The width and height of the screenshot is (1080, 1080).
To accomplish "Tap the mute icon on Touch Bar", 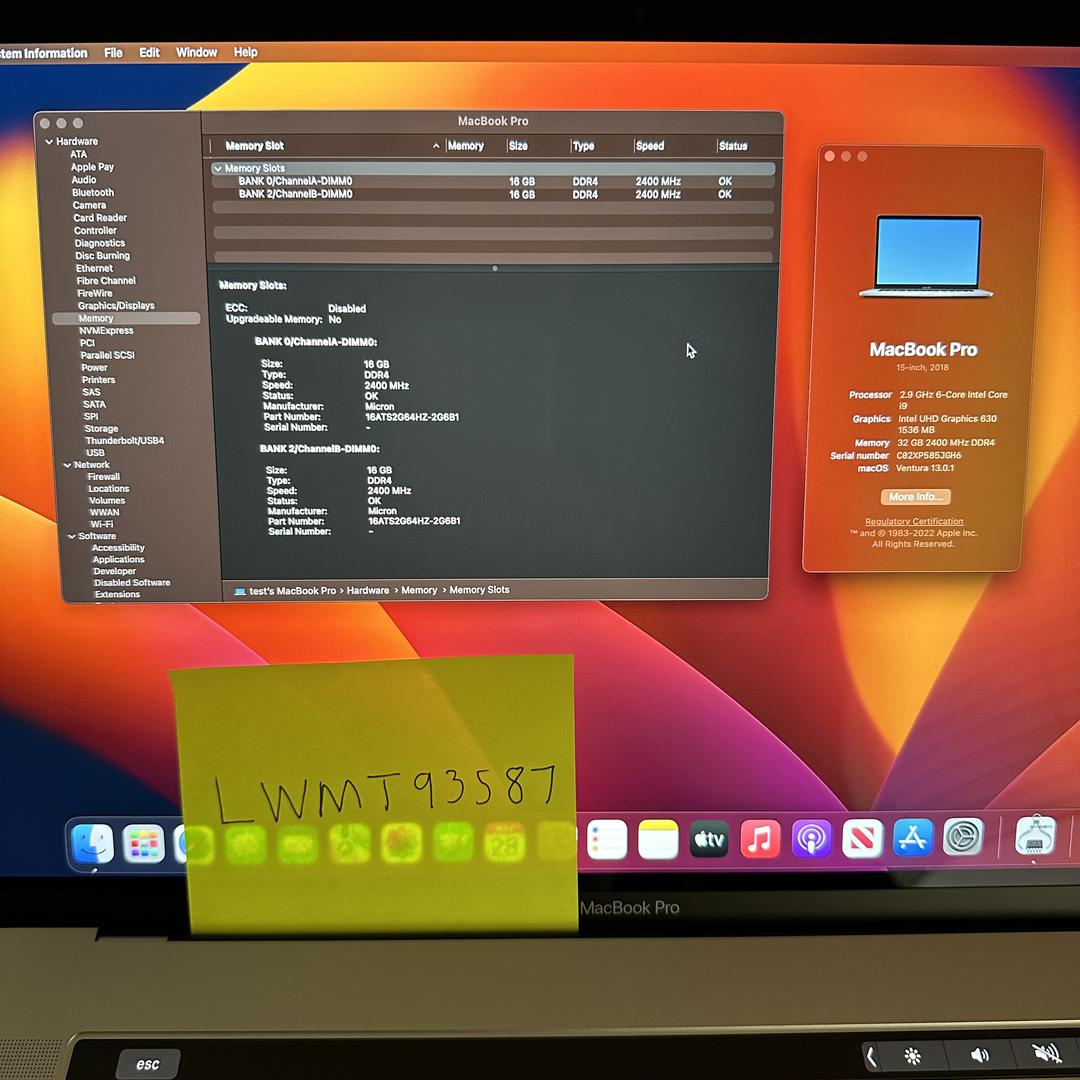I will [1046, 1054].
